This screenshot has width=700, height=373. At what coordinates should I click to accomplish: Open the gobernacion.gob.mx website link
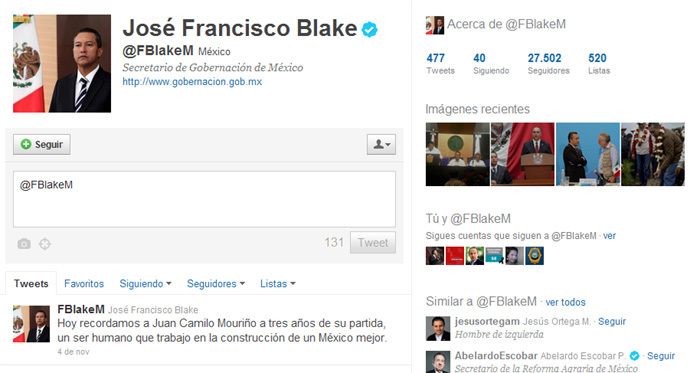tap(192, 82)
